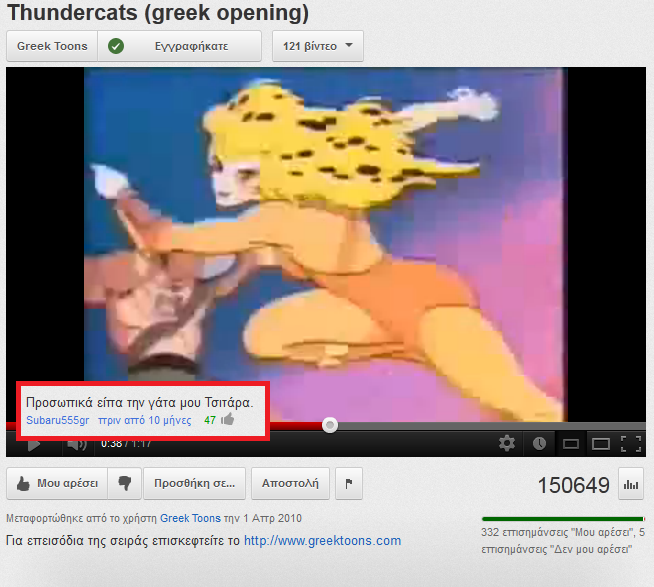Expand the 121 βίντεο dropdown
This screenshot has width=654, height=587.
coord(318,46)
